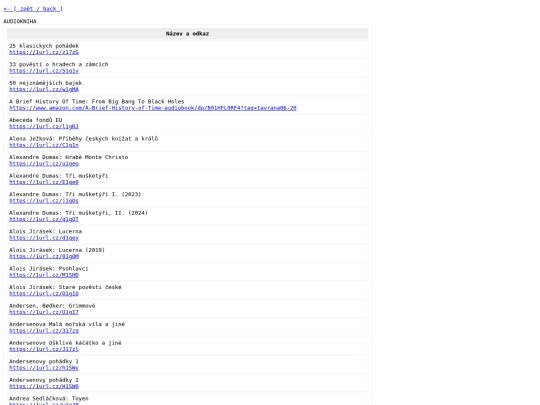Click the 'AUDIOKNIHA' heading text

click(20, 21)
